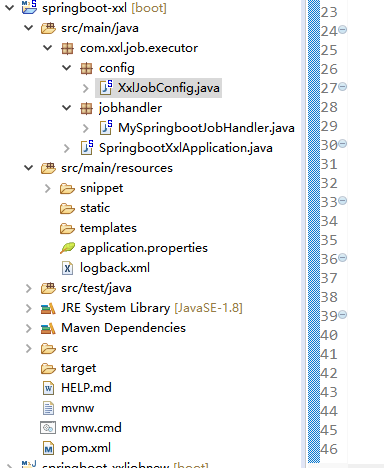Click the HELP.md file icon
The width and height of the screenshot is (384, 468).
[x=49, y=388]
